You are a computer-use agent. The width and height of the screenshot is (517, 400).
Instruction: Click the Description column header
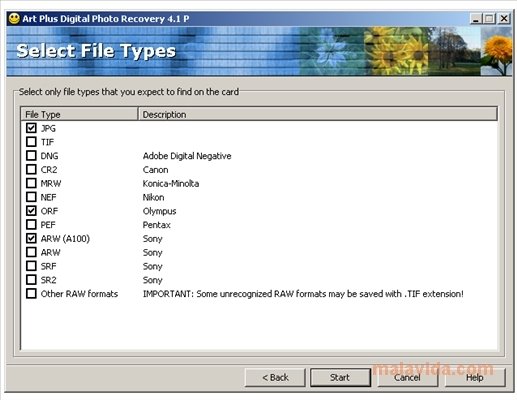coord(318,114)
